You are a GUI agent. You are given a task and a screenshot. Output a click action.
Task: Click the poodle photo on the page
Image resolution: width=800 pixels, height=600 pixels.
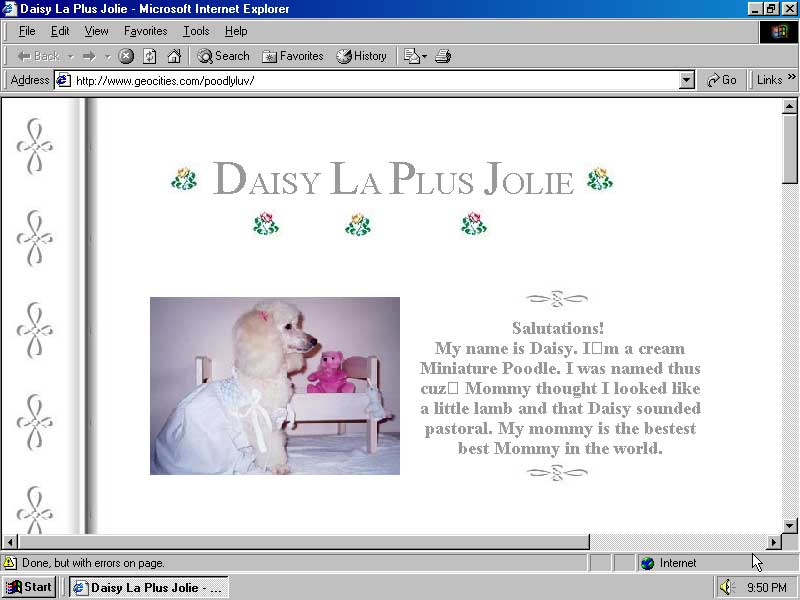pyautogui.click(x=275, y=385)
